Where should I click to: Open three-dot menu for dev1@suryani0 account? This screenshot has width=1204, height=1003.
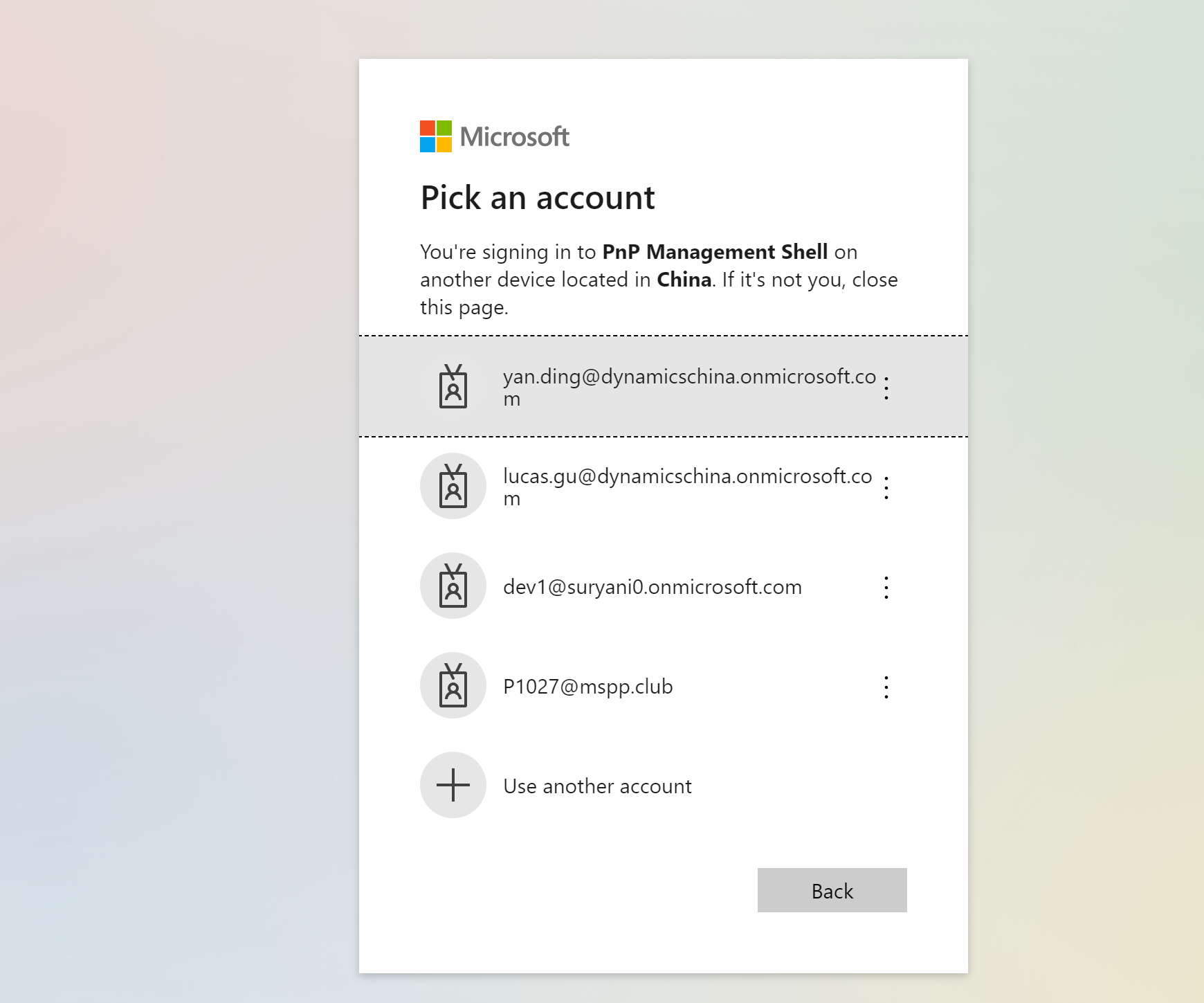[x=886, y=587]
